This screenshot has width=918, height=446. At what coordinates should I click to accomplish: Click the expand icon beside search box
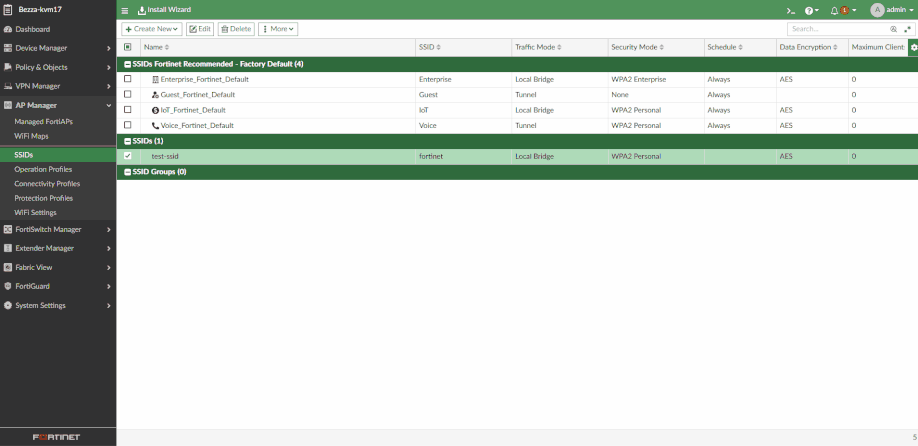(907, 29)
